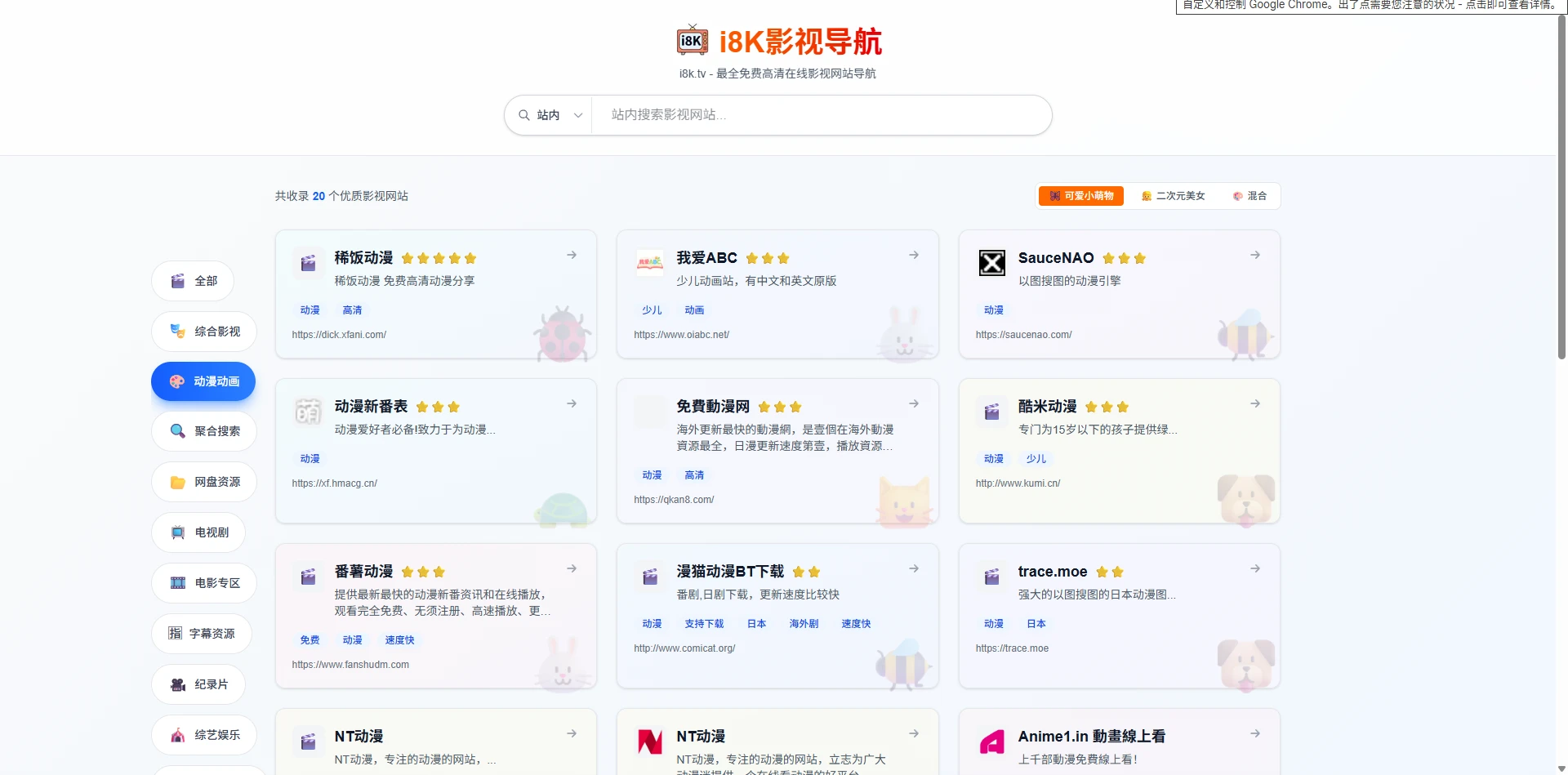Image resolution: width=1568 pixels, height=775 pixels.
Task: Click the 电视剧 television icon in the sidebar
Action: (176, 532)
